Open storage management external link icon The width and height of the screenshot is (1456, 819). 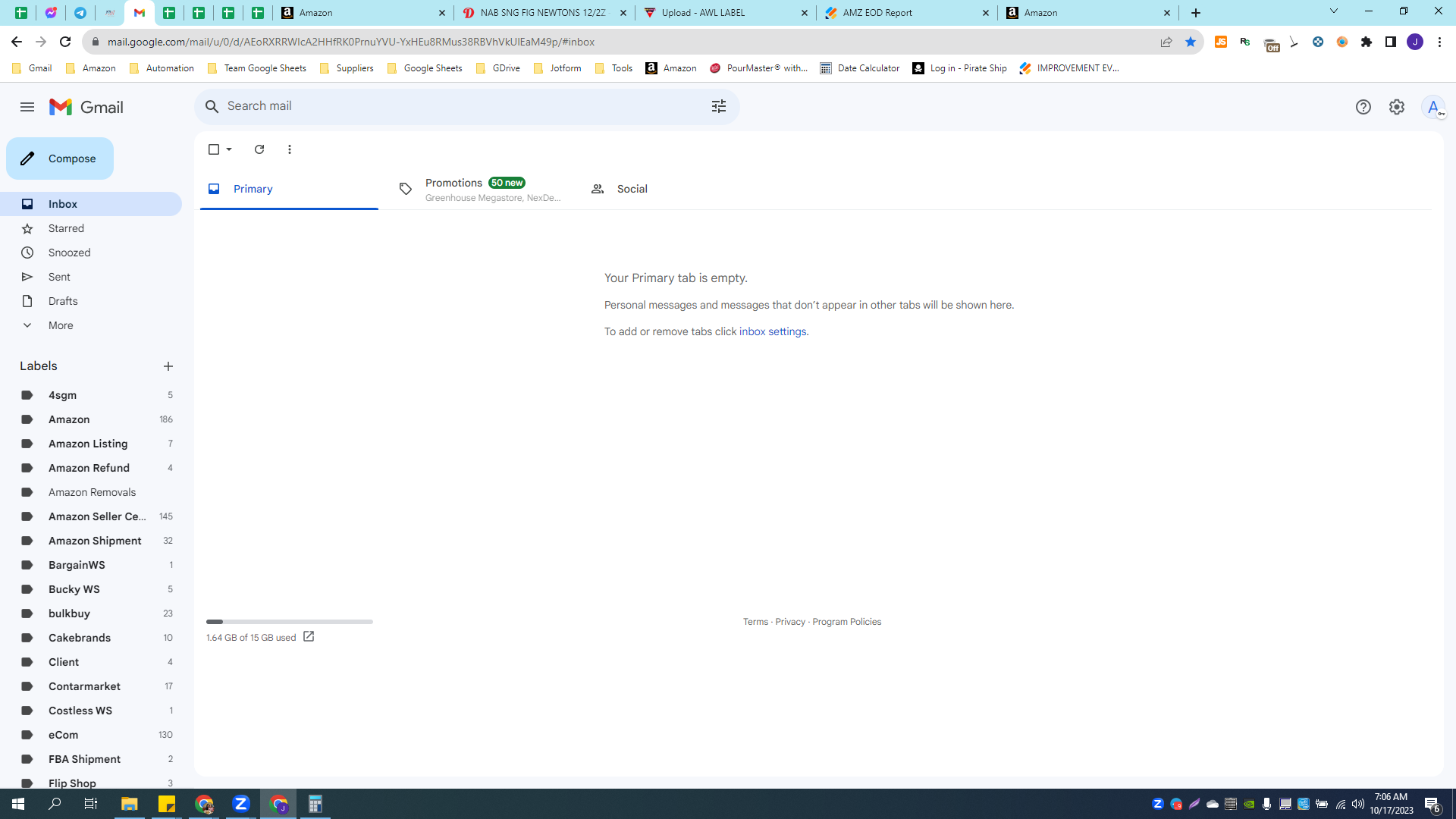[x=309, y=637]
